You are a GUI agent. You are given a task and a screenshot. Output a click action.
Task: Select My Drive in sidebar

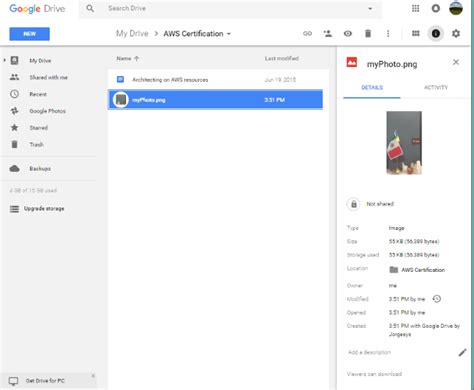40,61
